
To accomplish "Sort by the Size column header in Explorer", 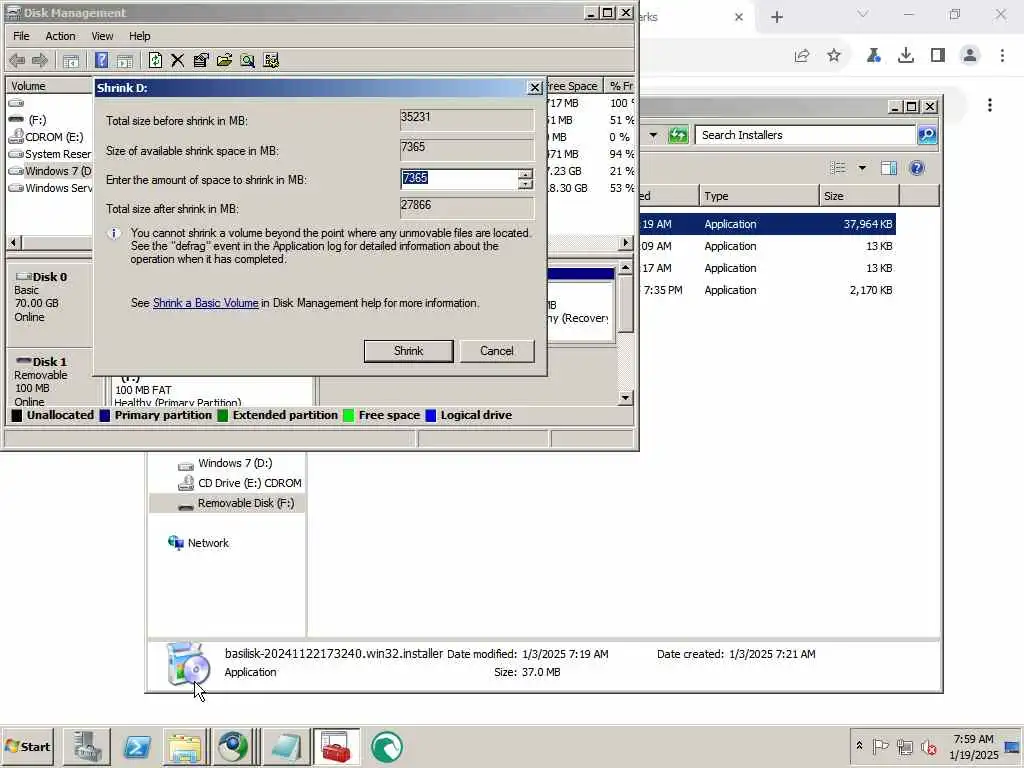I will (859, 196).
